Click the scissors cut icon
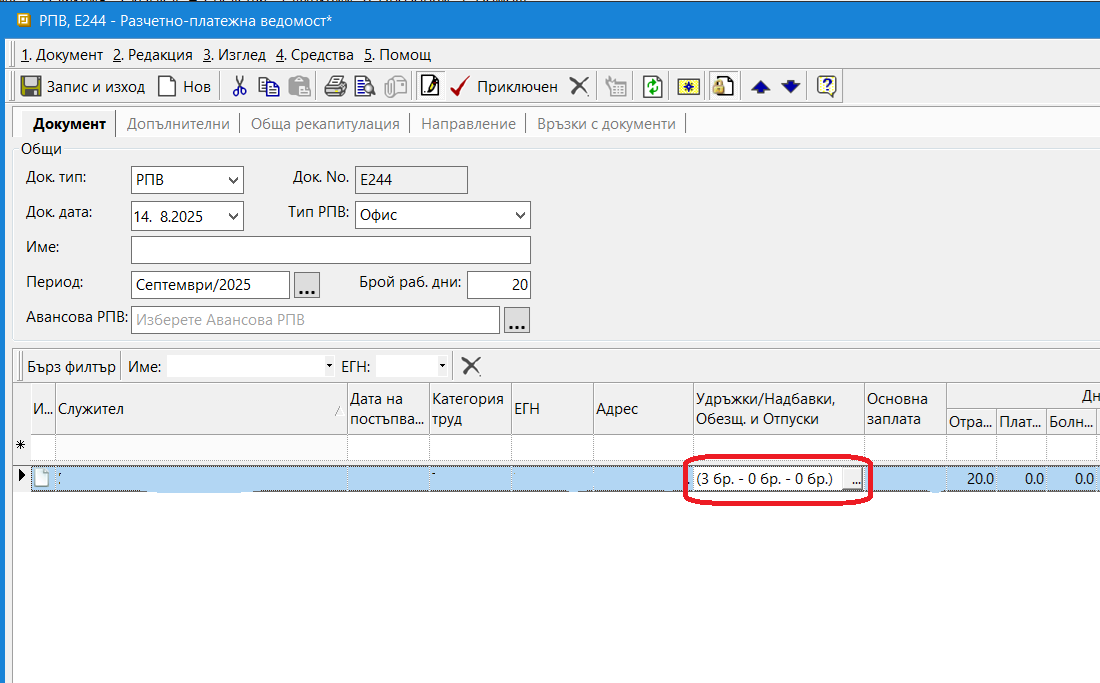Image resolution: width=1100 pixels, height=683 pixels. coord(239,86)
